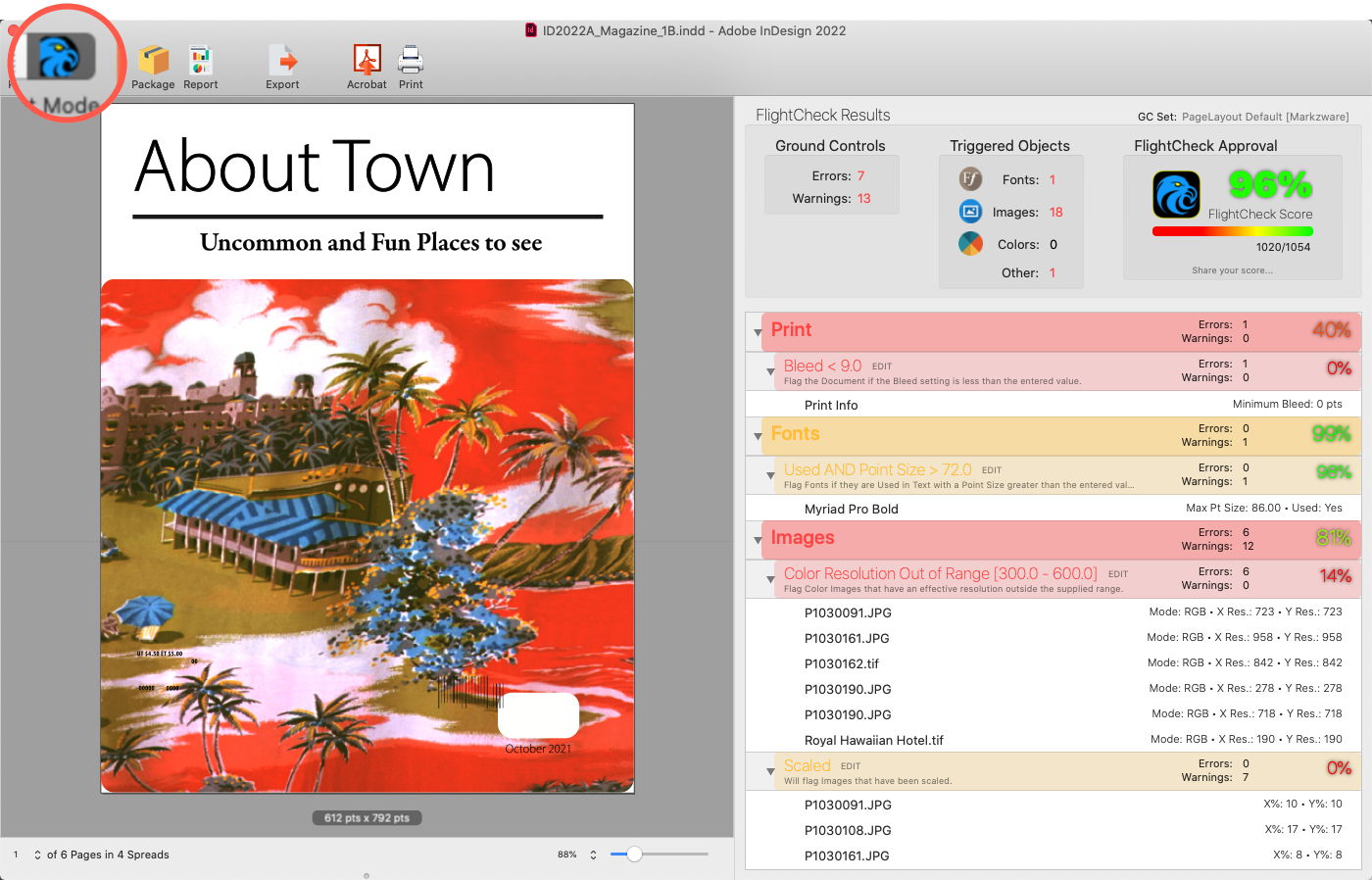Click the Fonts triggered objects icon
This screenshot has width=1372, height=880.
click(x=970, y=178)
